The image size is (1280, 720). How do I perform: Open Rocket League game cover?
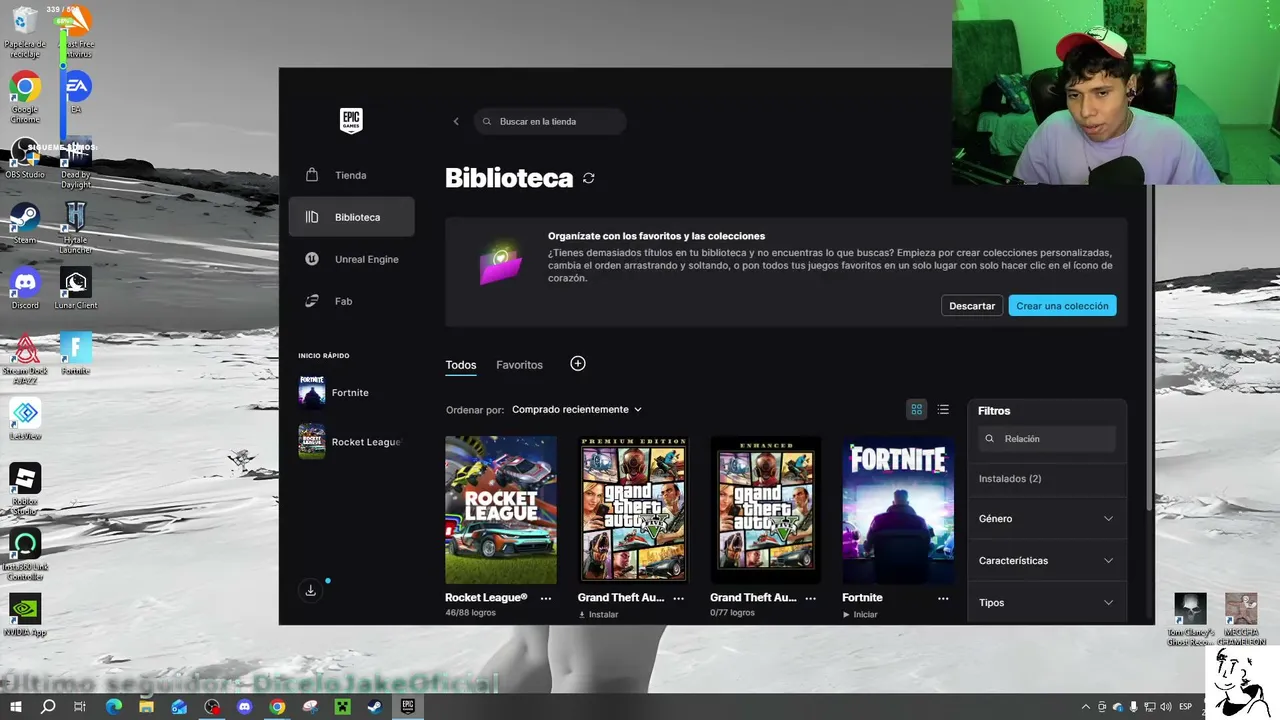click(501, 510)
